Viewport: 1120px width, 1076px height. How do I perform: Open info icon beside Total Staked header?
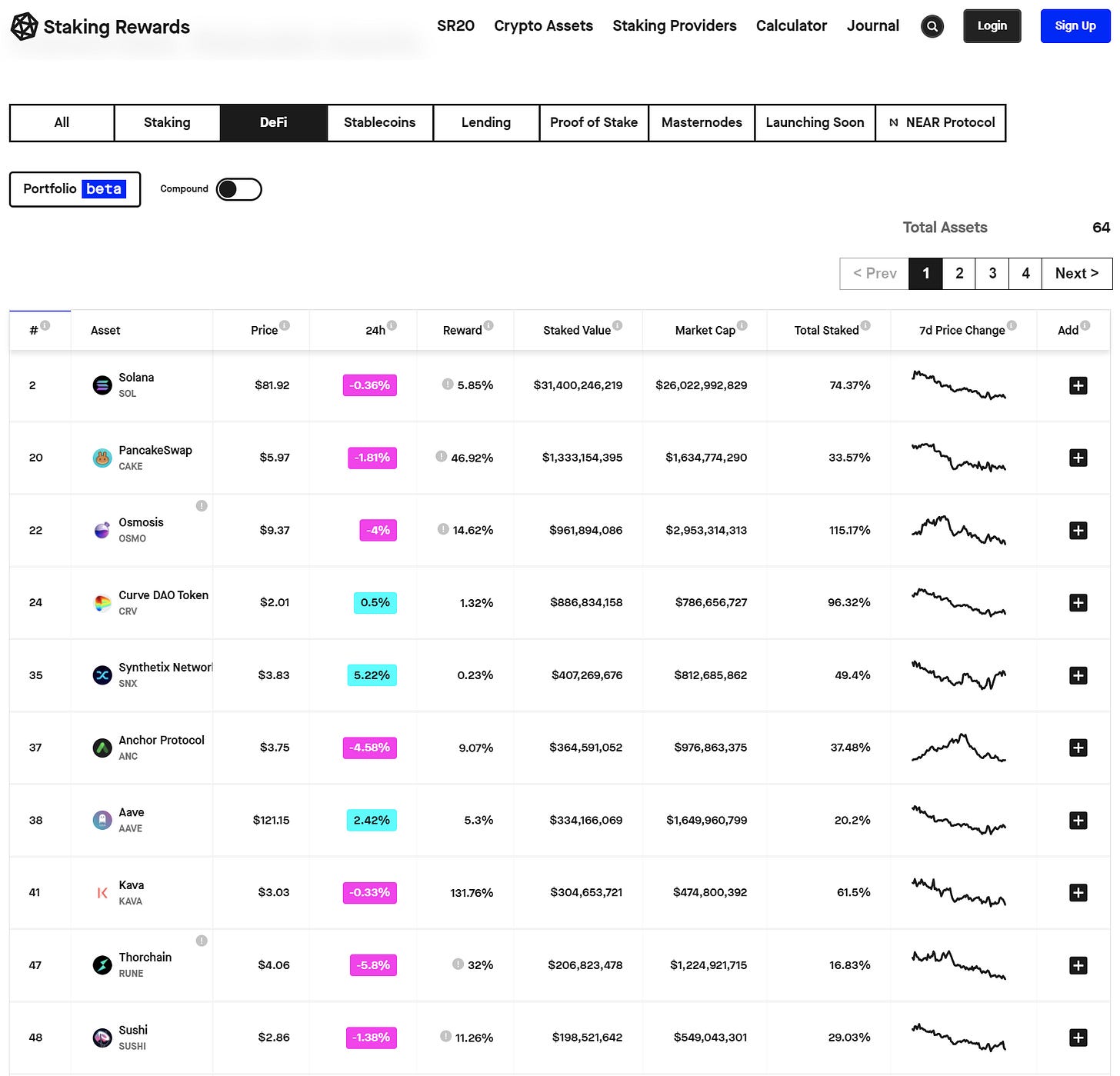click(x=865, y=325)
